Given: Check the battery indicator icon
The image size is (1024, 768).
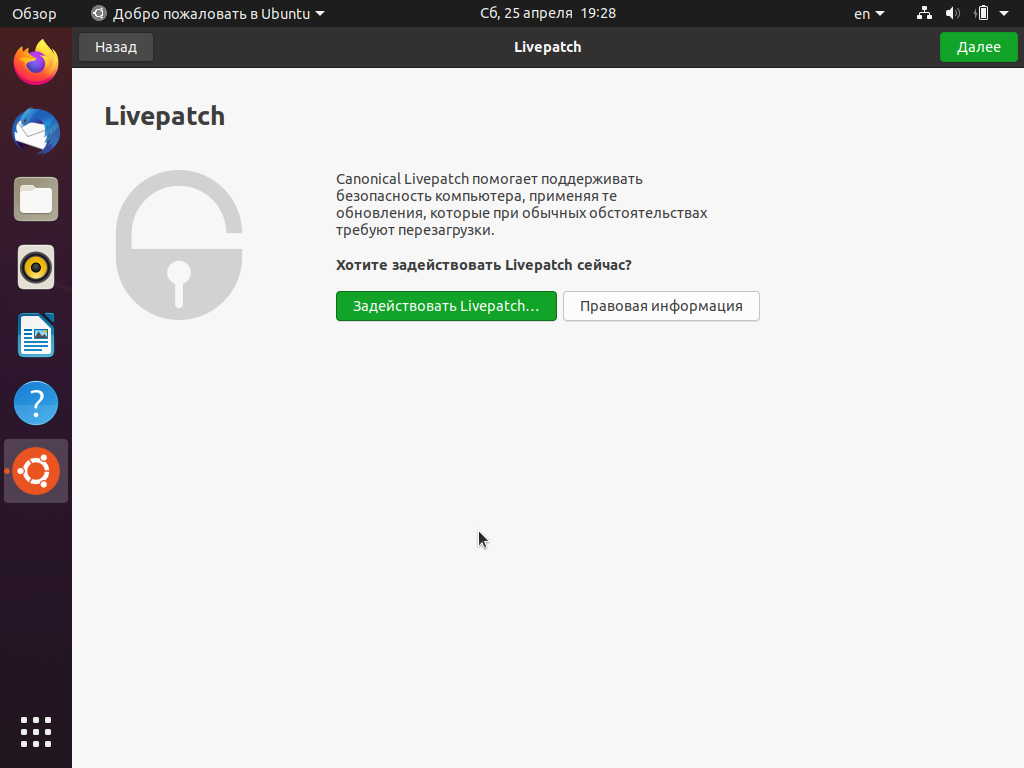Looking at the screenshot, I should coord(982,13).
